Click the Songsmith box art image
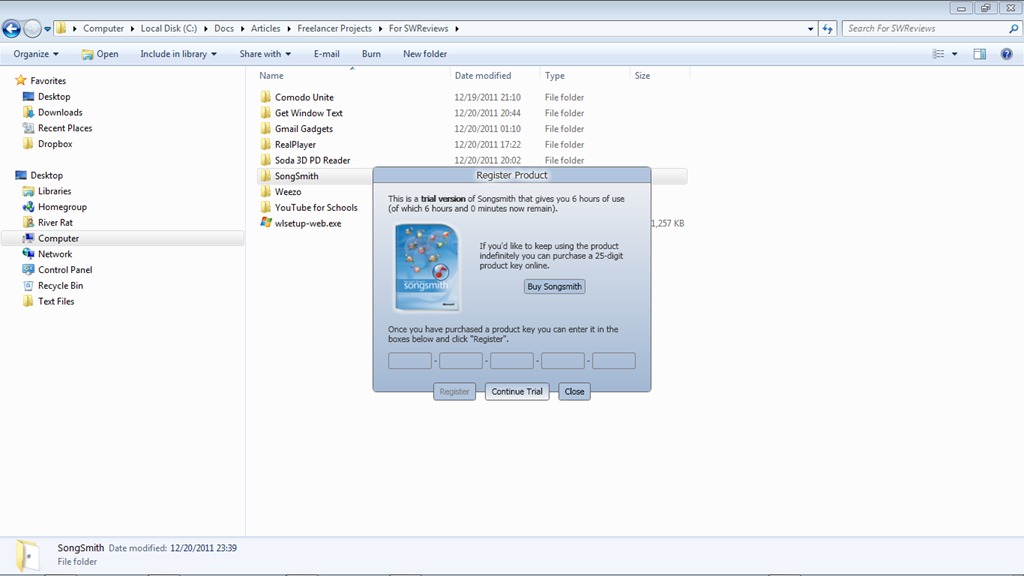Screen dimensions: 1024x576 [427, 268]
